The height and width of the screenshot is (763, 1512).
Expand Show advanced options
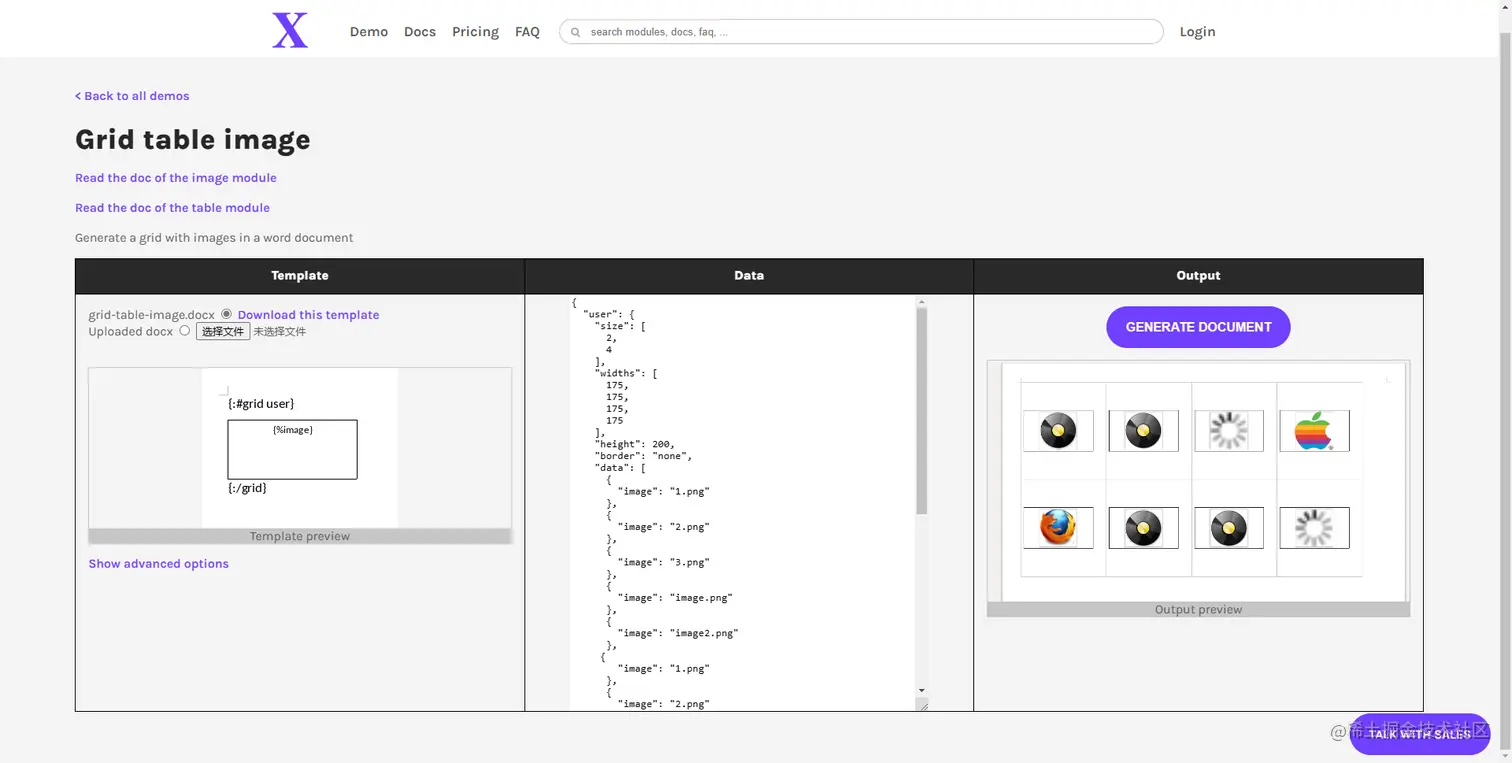click(158, 564)
